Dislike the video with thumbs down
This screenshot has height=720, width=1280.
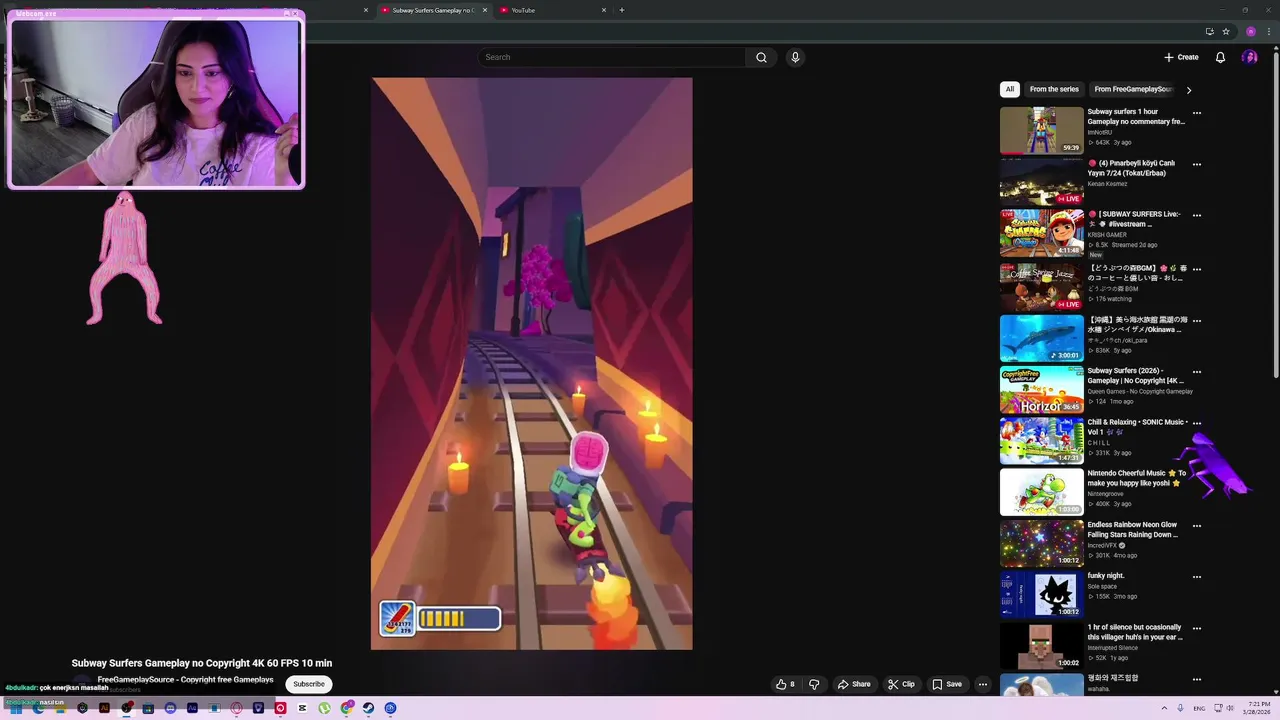coord(814,684)
